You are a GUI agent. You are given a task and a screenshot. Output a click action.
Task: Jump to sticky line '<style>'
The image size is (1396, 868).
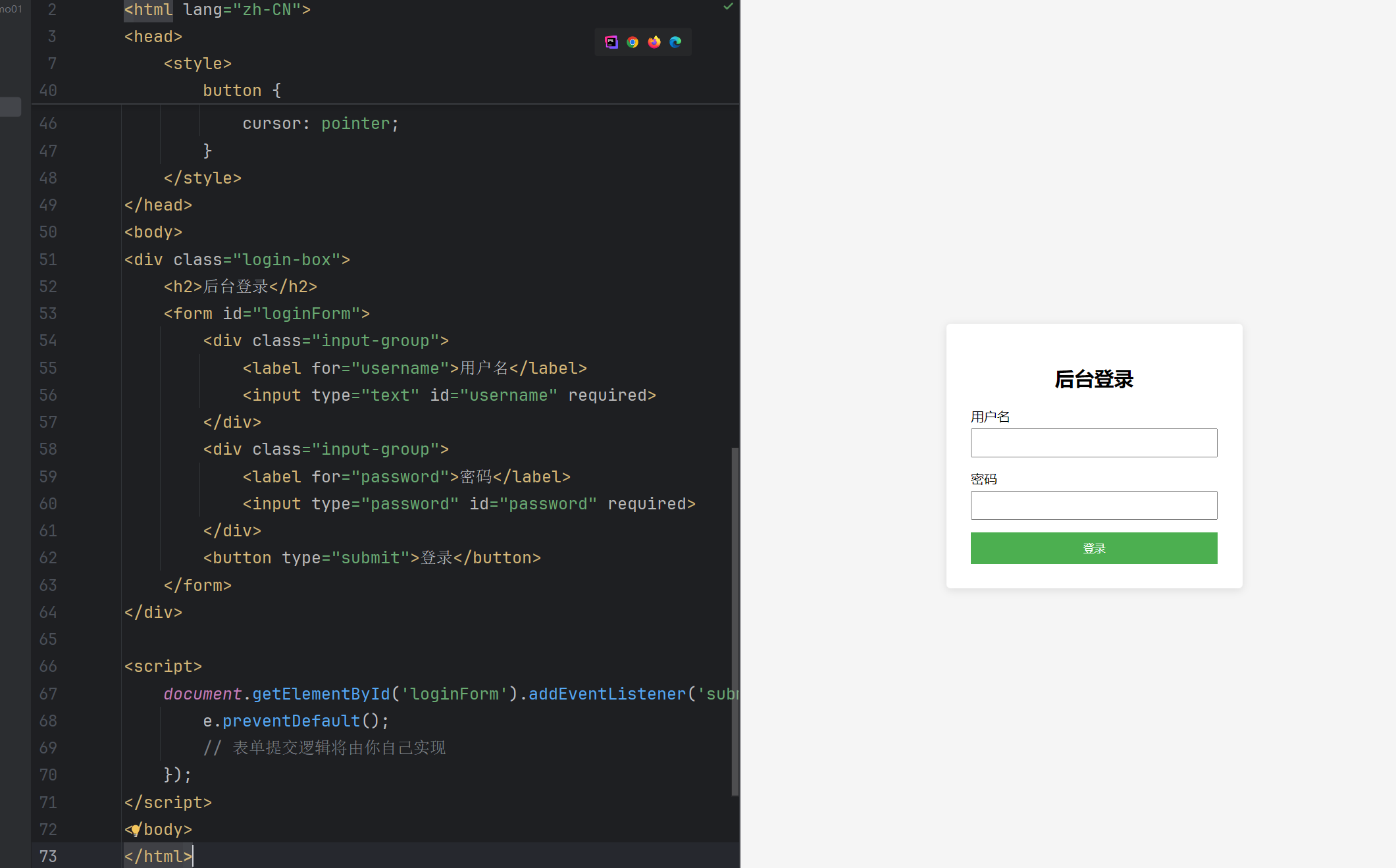point(197,64)
